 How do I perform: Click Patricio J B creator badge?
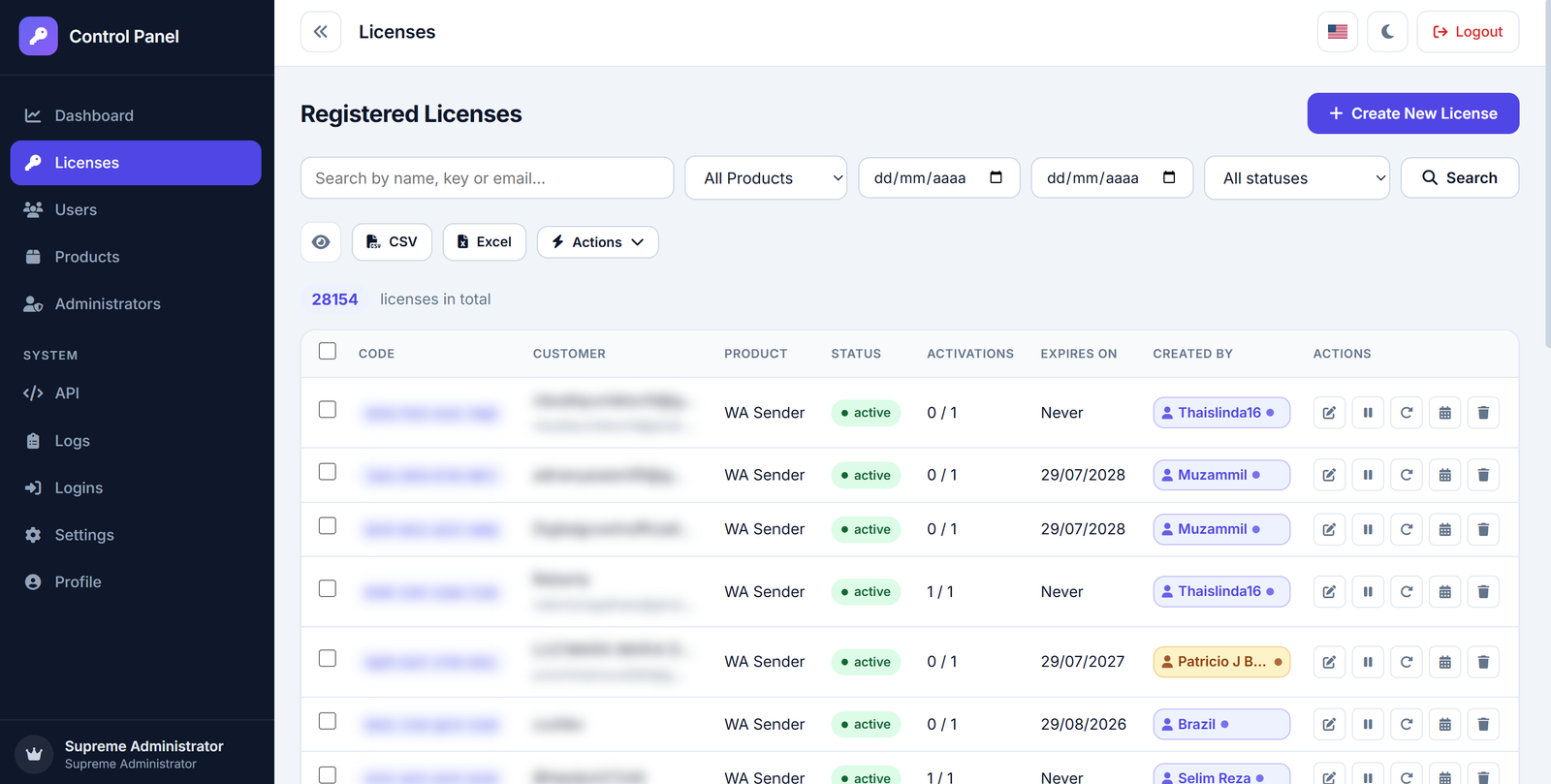point(1221,662)
